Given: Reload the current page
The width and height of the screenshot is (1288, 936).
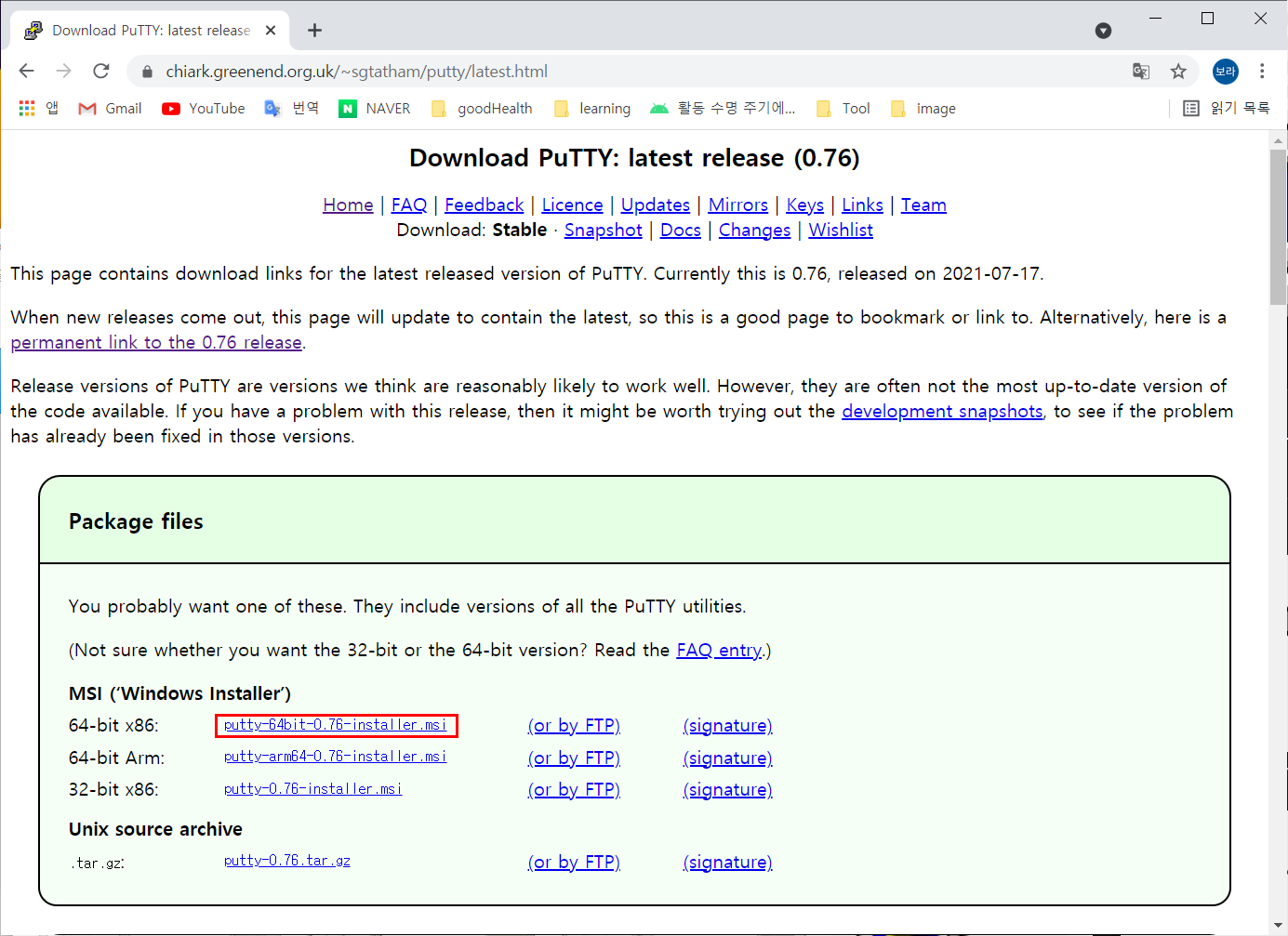Looking at the screenshot, I should [100, 71].
